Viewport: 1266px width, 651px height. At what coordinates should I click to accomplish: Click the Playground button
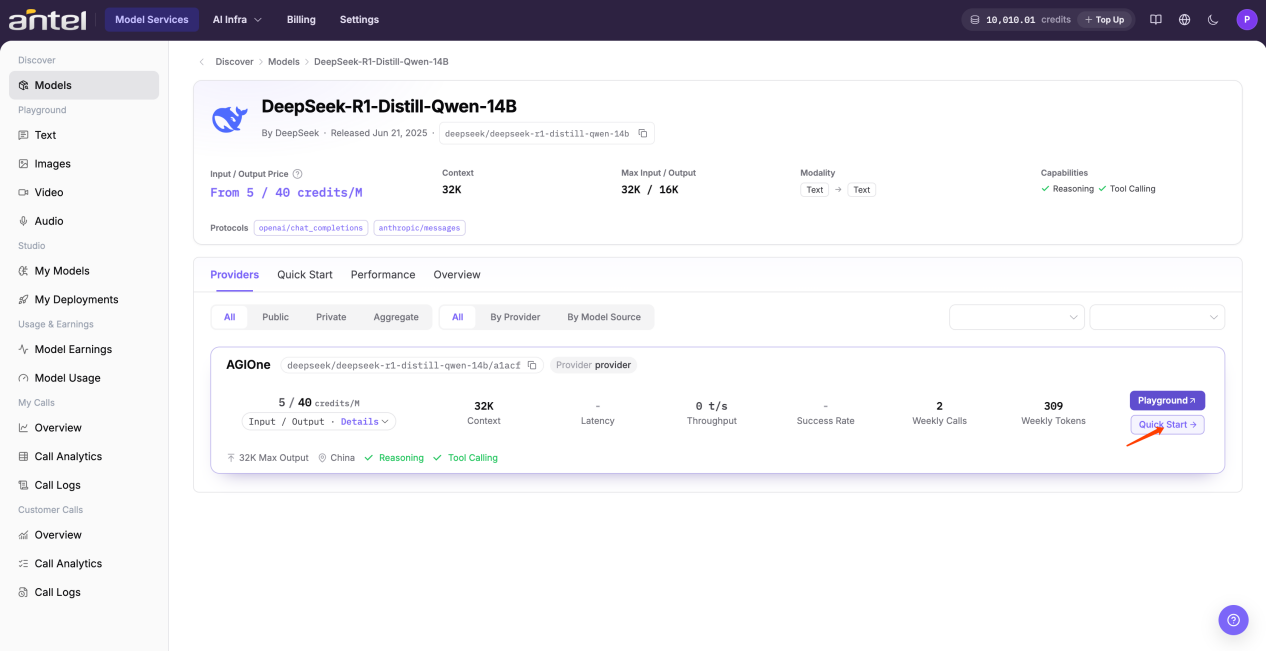1167,400
